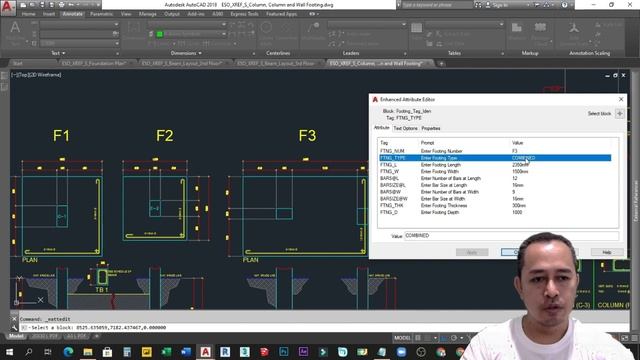This screenshot has width=640, height=360.
Task: Open Excel from taskbar
Action: tap(166, 351)
